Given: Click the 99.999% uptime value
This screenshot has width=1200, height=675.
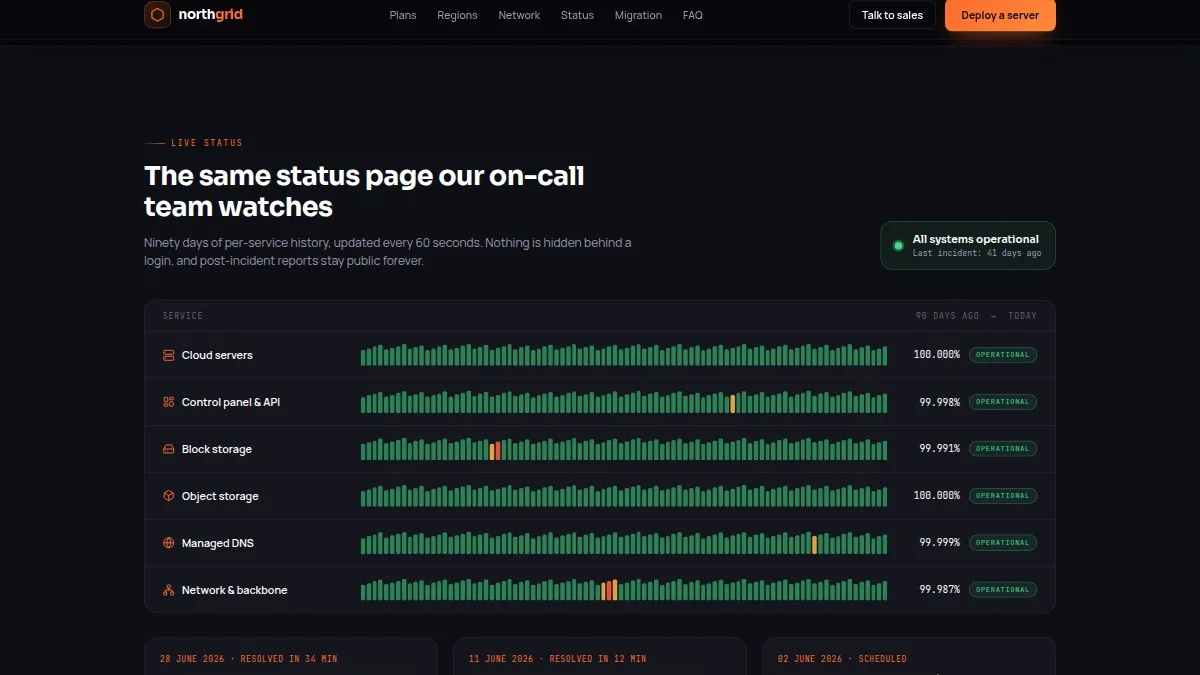Looking at the screenshot, I should point(940,543).
